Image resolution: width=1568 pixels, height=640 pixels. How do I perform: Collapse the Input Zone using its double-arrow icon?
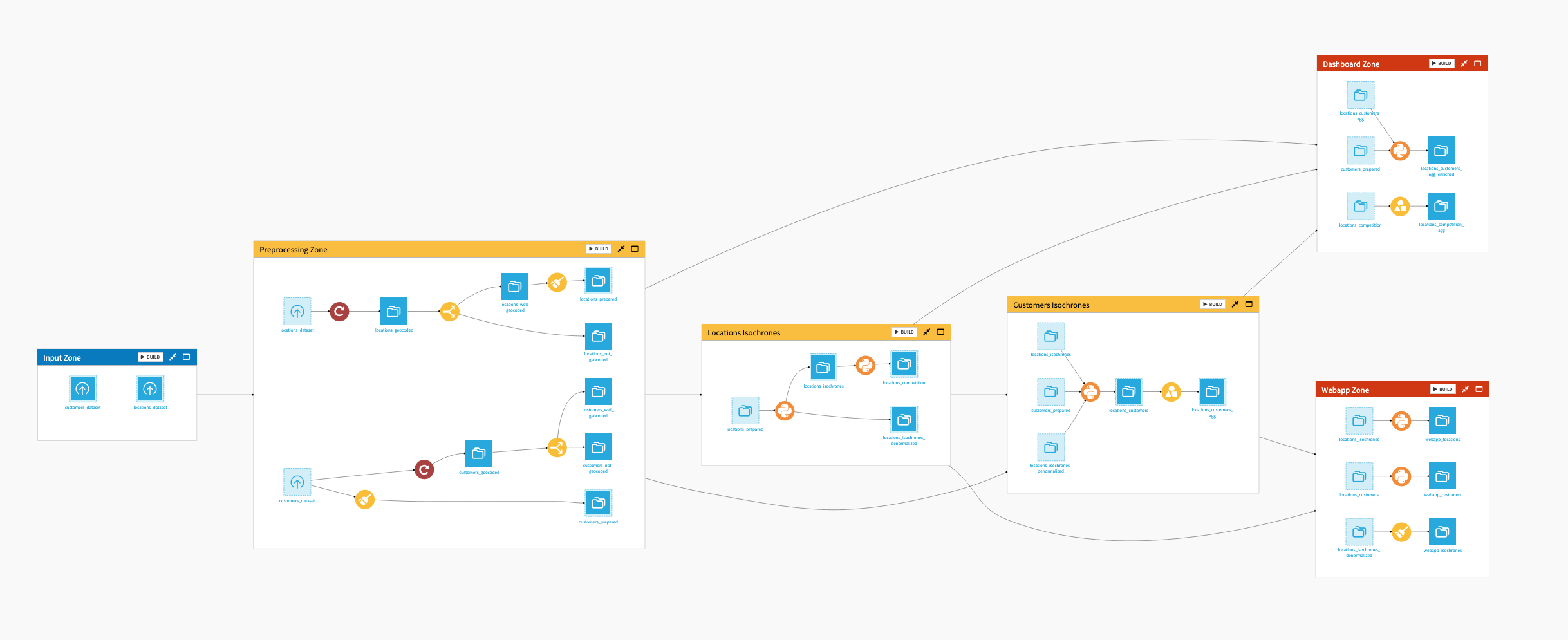pyautogui.click(x=173, y=357)
